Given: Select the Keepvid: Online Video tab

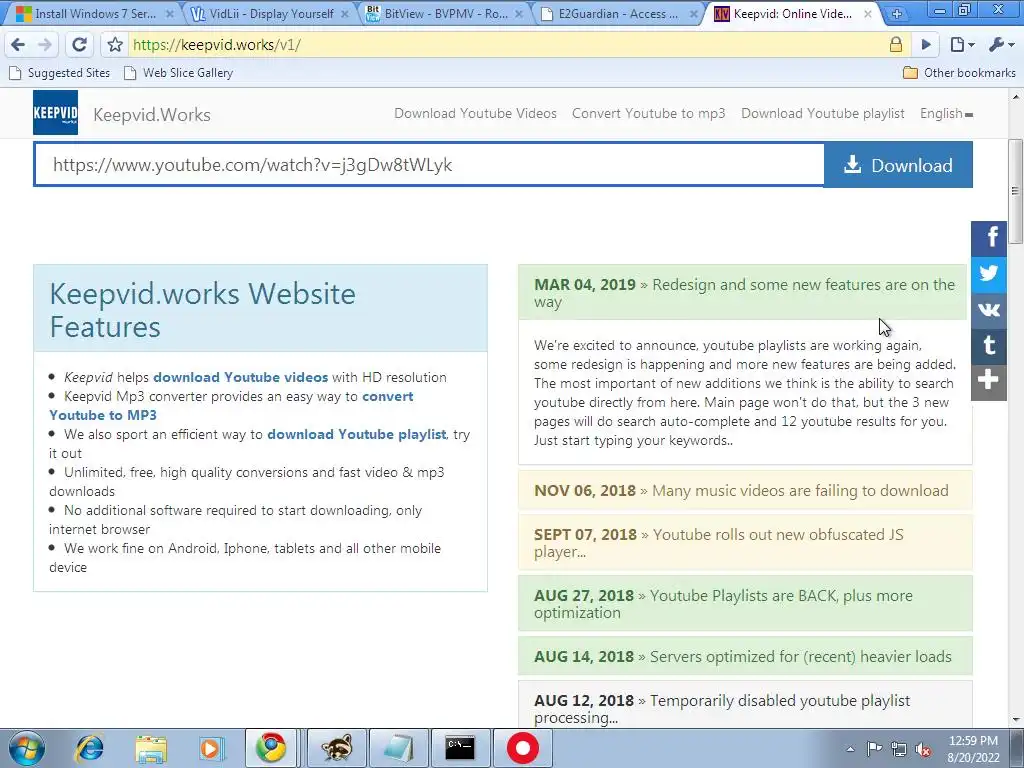Looking at the screenshot, I should coord(793,14).
